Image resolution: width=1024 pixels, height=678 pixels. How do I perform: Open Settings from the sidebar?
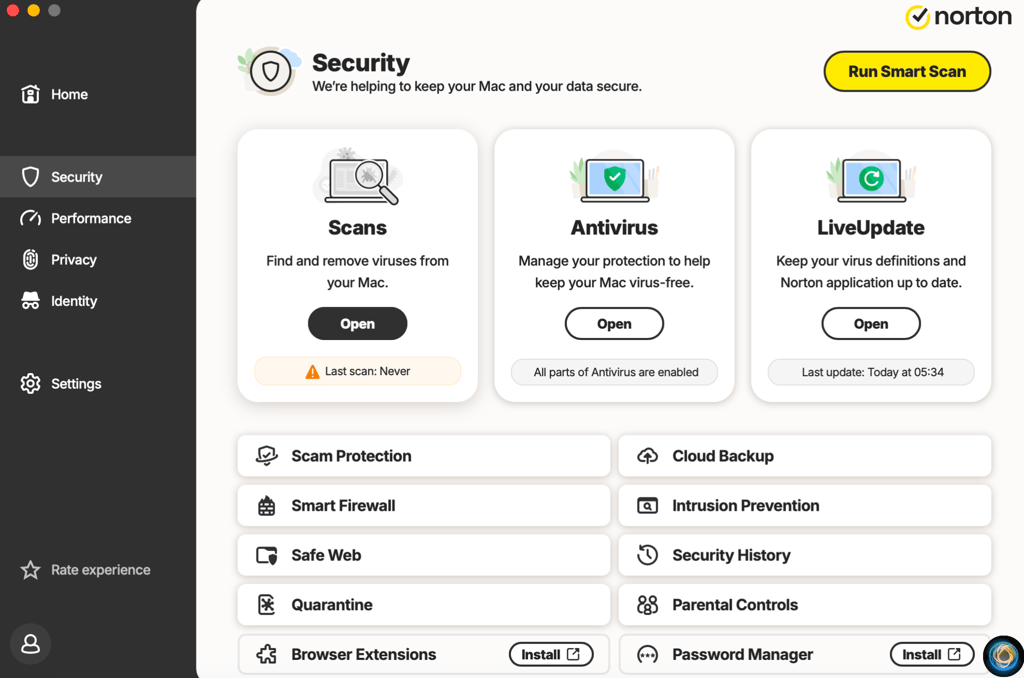(x=98, y=383)
